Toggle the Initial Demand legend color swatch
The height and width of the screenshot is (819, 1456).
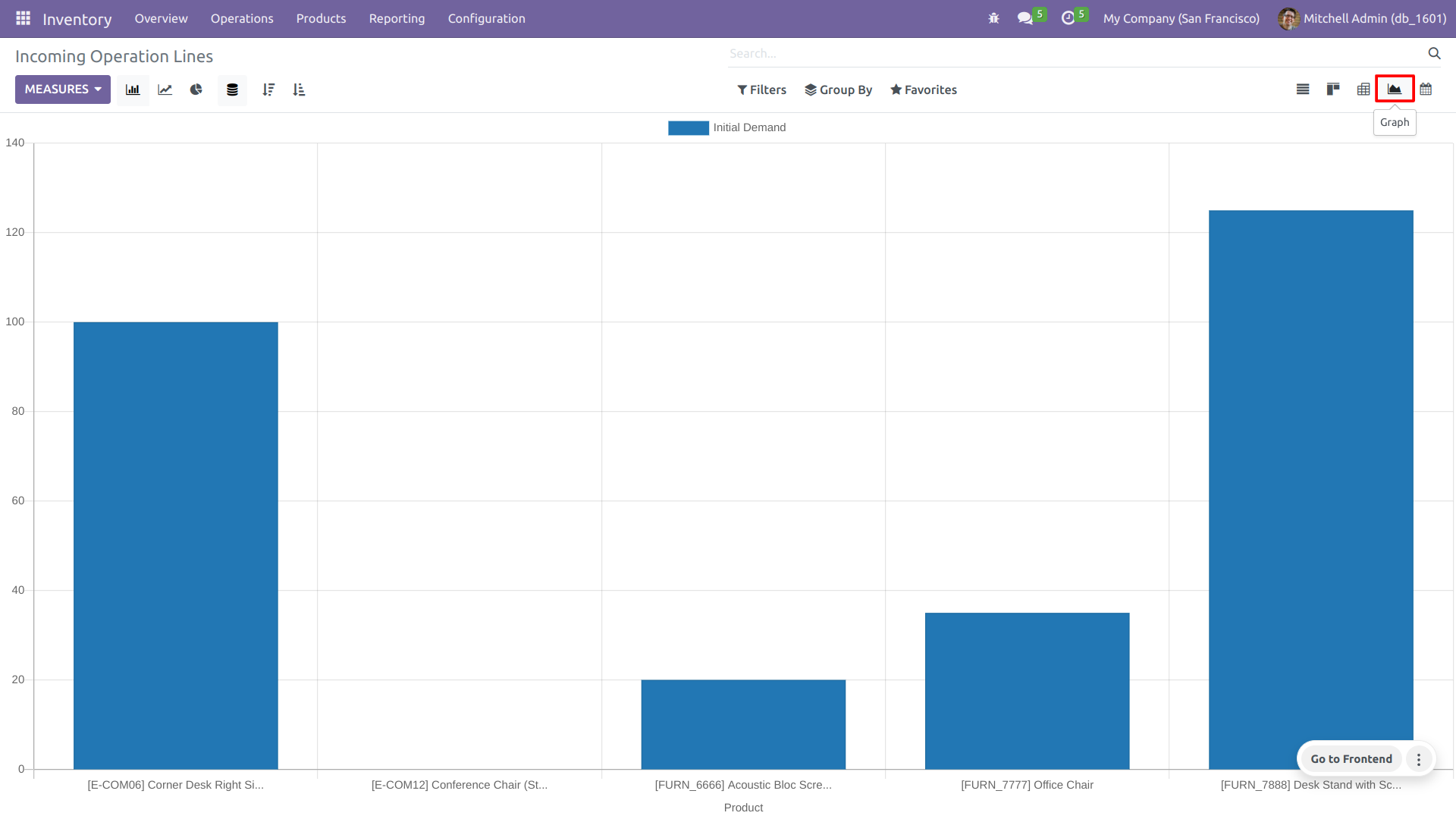[x=688, y=127]
